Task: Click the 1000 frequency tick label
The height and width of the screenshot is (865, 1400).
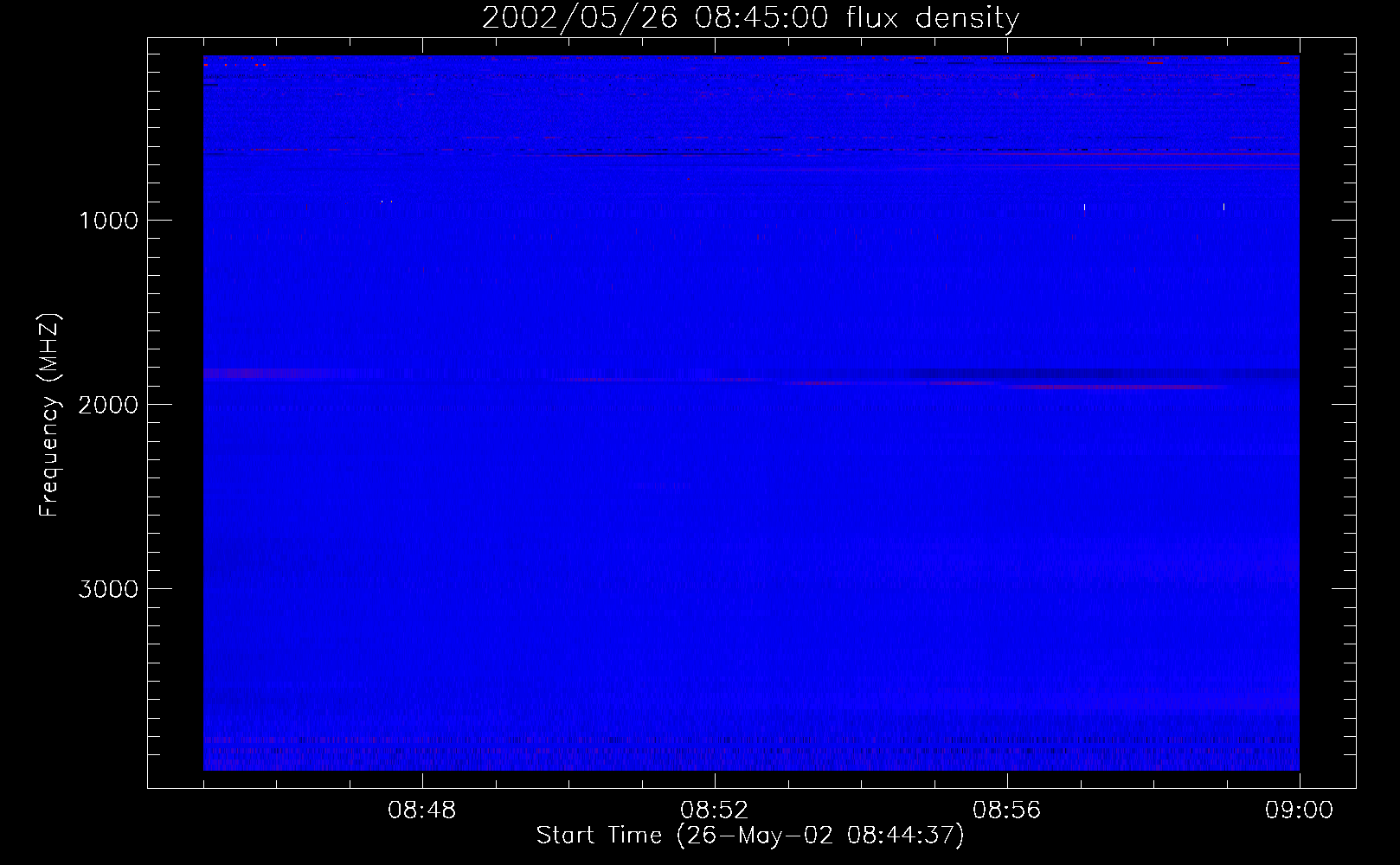Action: 108,221
